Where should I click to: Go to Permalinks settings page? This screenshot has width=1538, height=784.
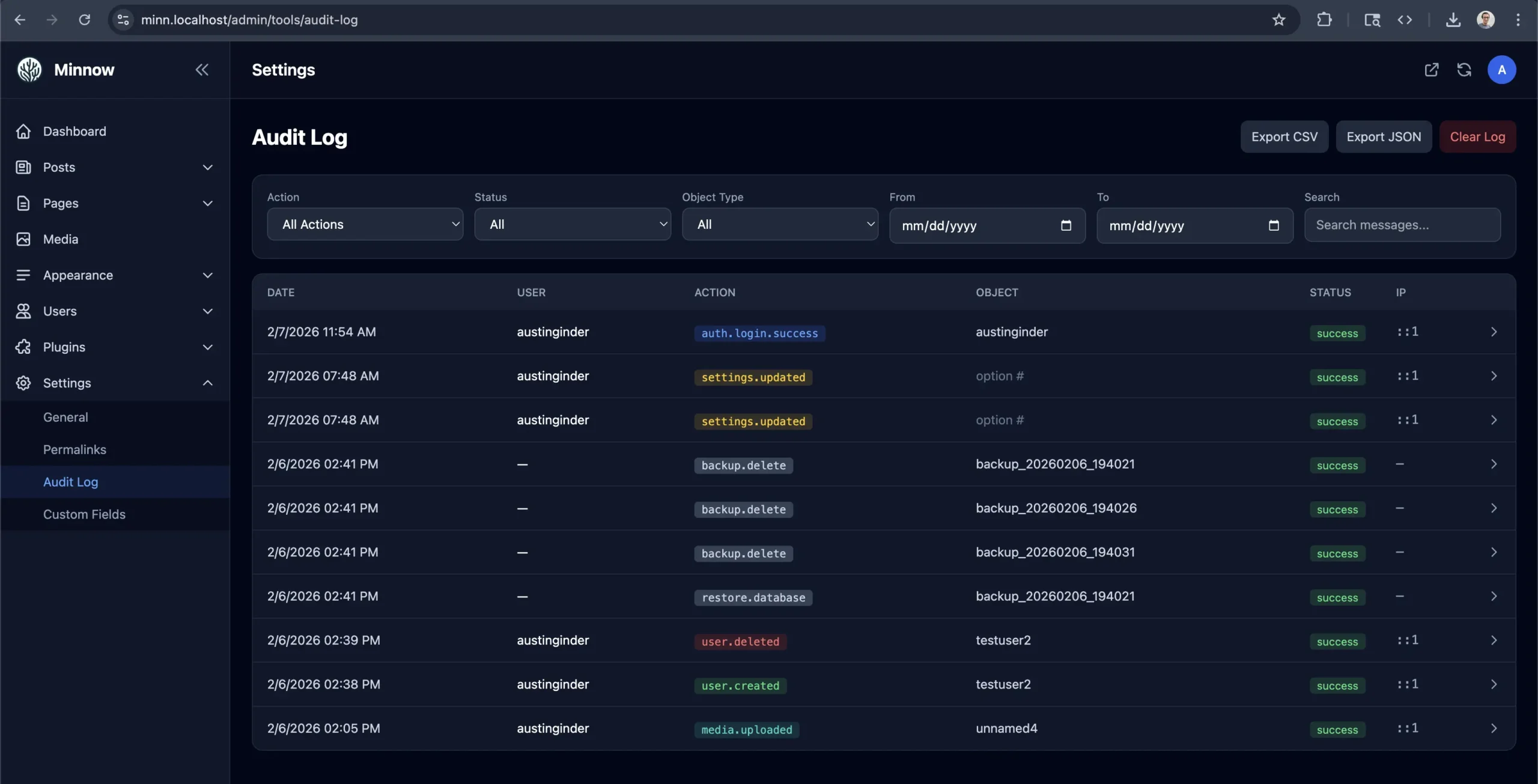click(x=74, y=450)
